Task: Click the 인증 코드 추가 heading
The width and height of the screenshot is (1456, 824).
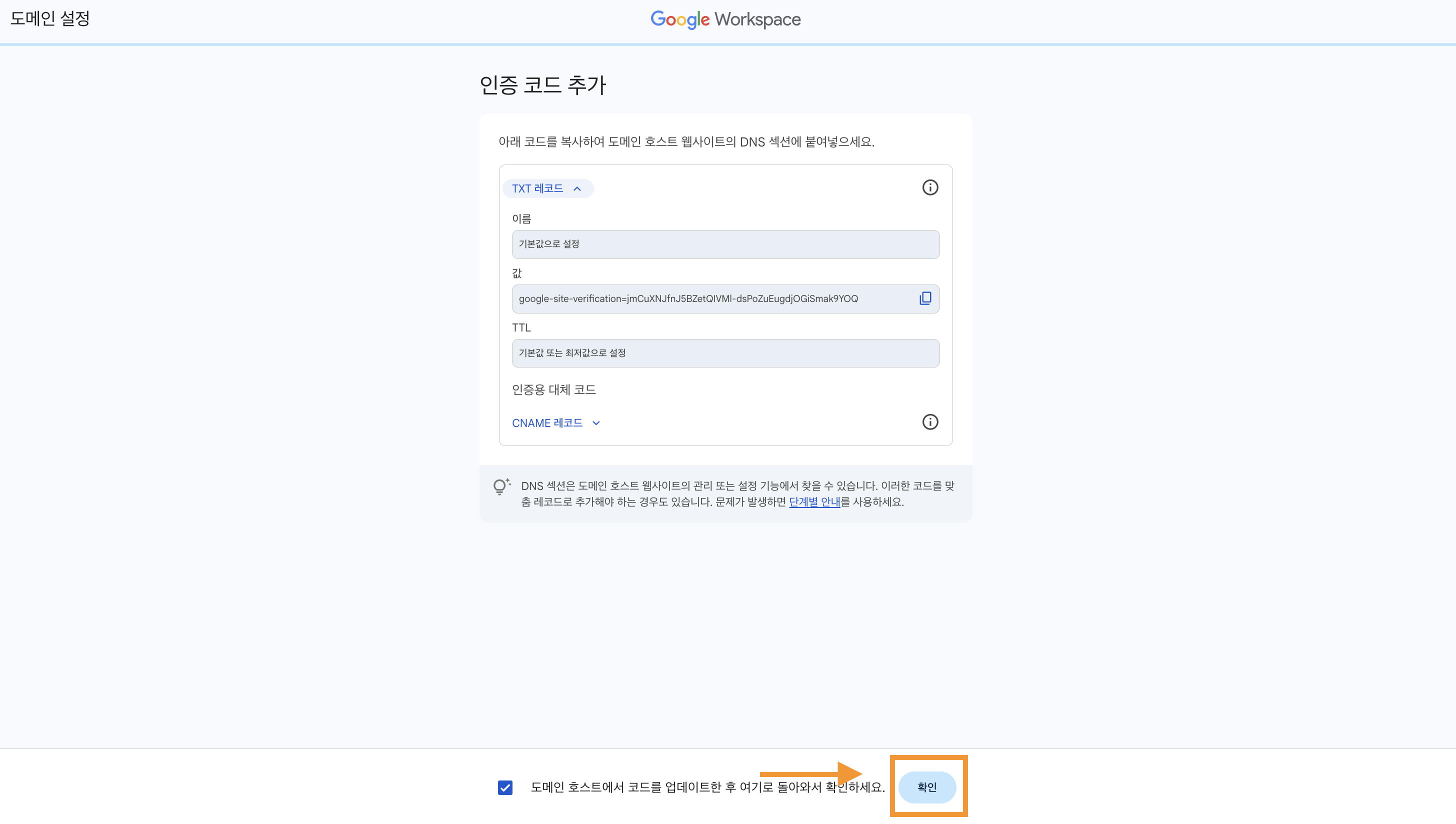Action: coord(542,85)
